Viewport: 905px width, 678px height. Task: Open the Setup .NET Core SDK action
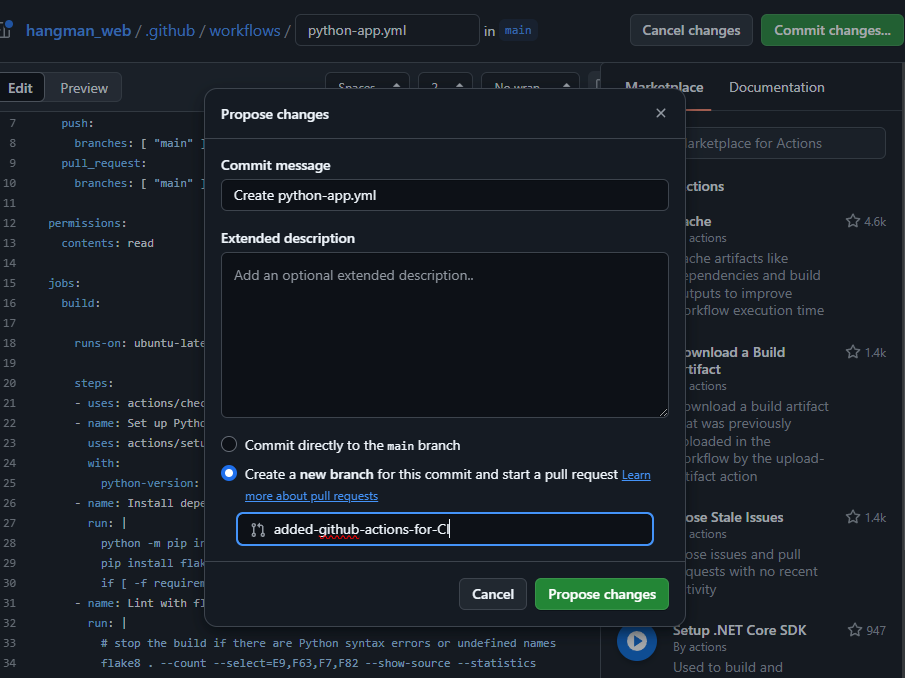point(739,630)
